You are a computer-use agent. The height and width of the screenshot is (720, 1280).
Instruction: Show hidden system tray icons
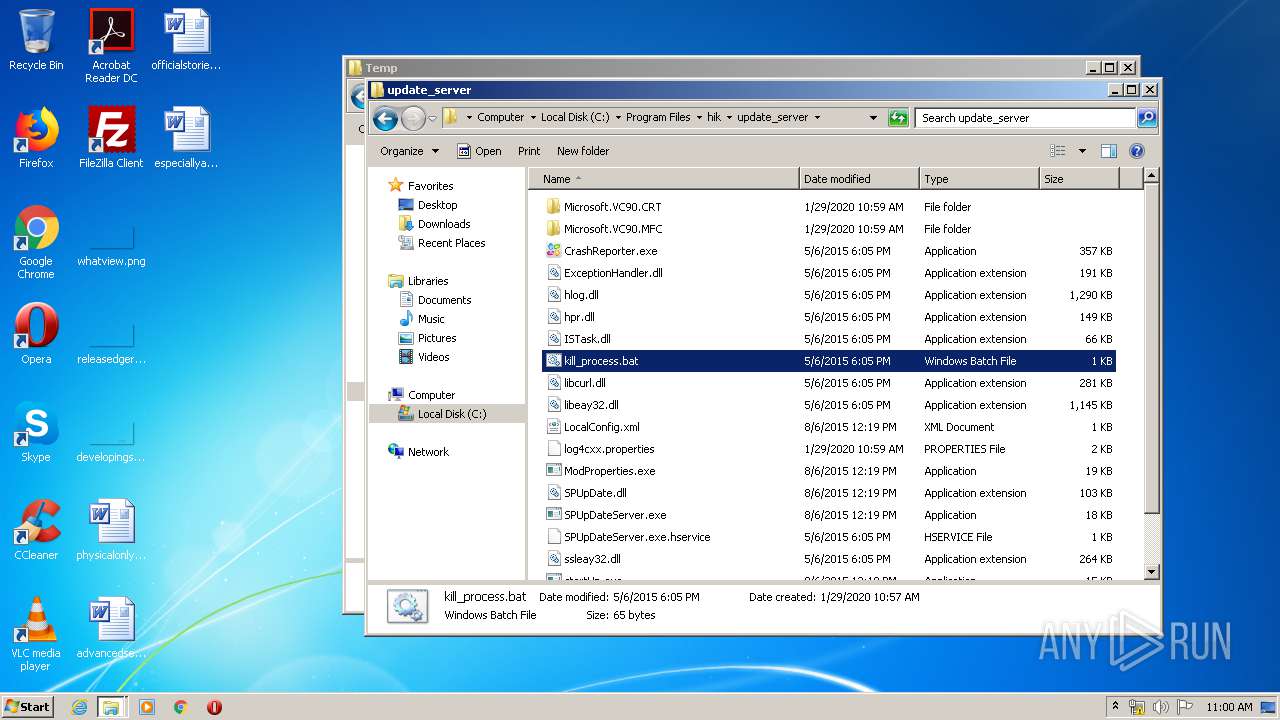(x=1115, y=707)
